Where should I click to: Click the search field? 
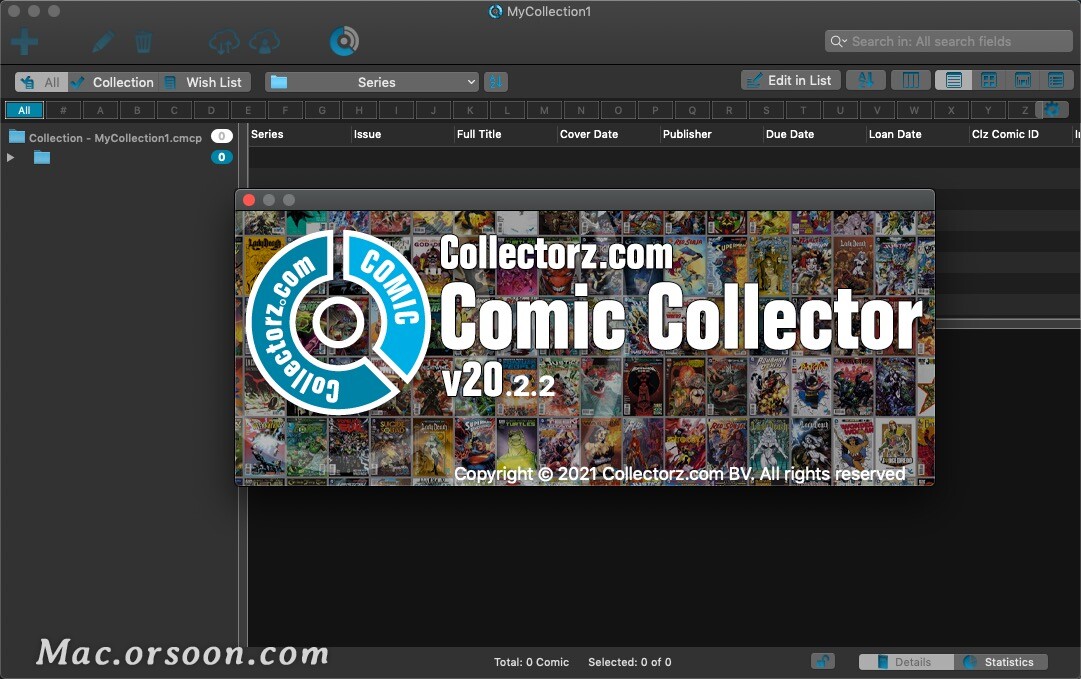(949, 41)
